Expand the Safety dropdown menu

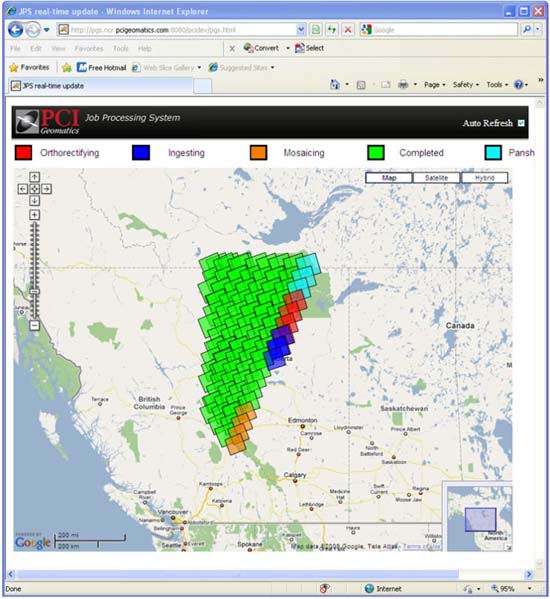tap(466, 84)
